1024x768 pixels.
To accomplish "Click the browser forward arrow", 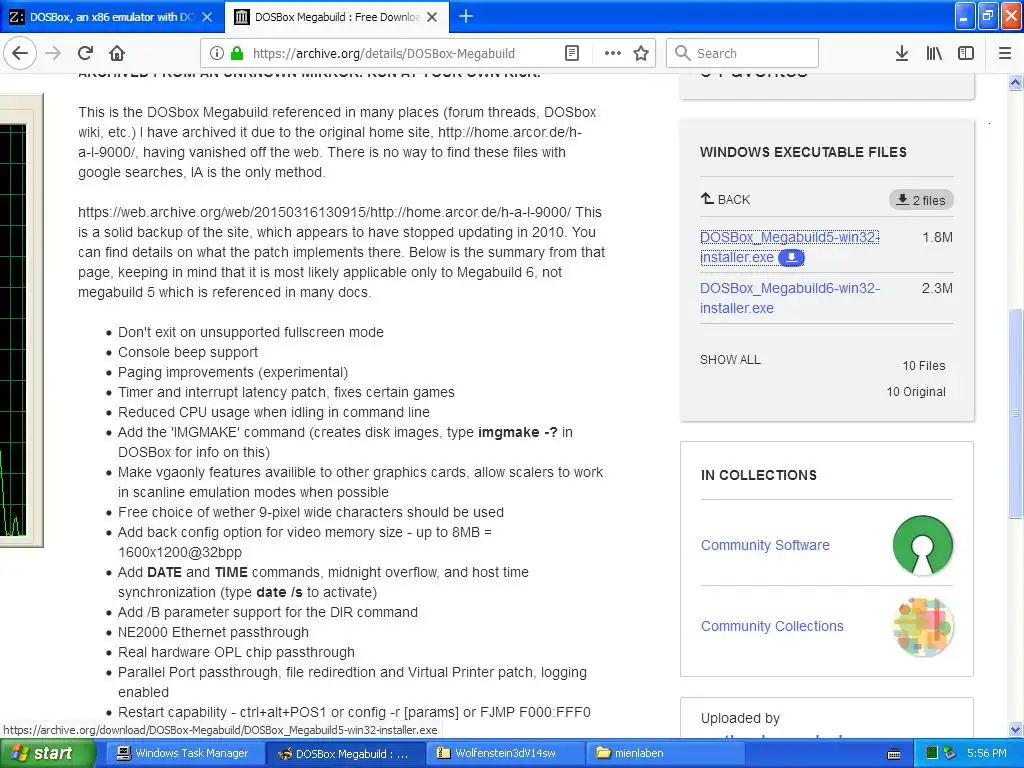I will tap(53, 53).
